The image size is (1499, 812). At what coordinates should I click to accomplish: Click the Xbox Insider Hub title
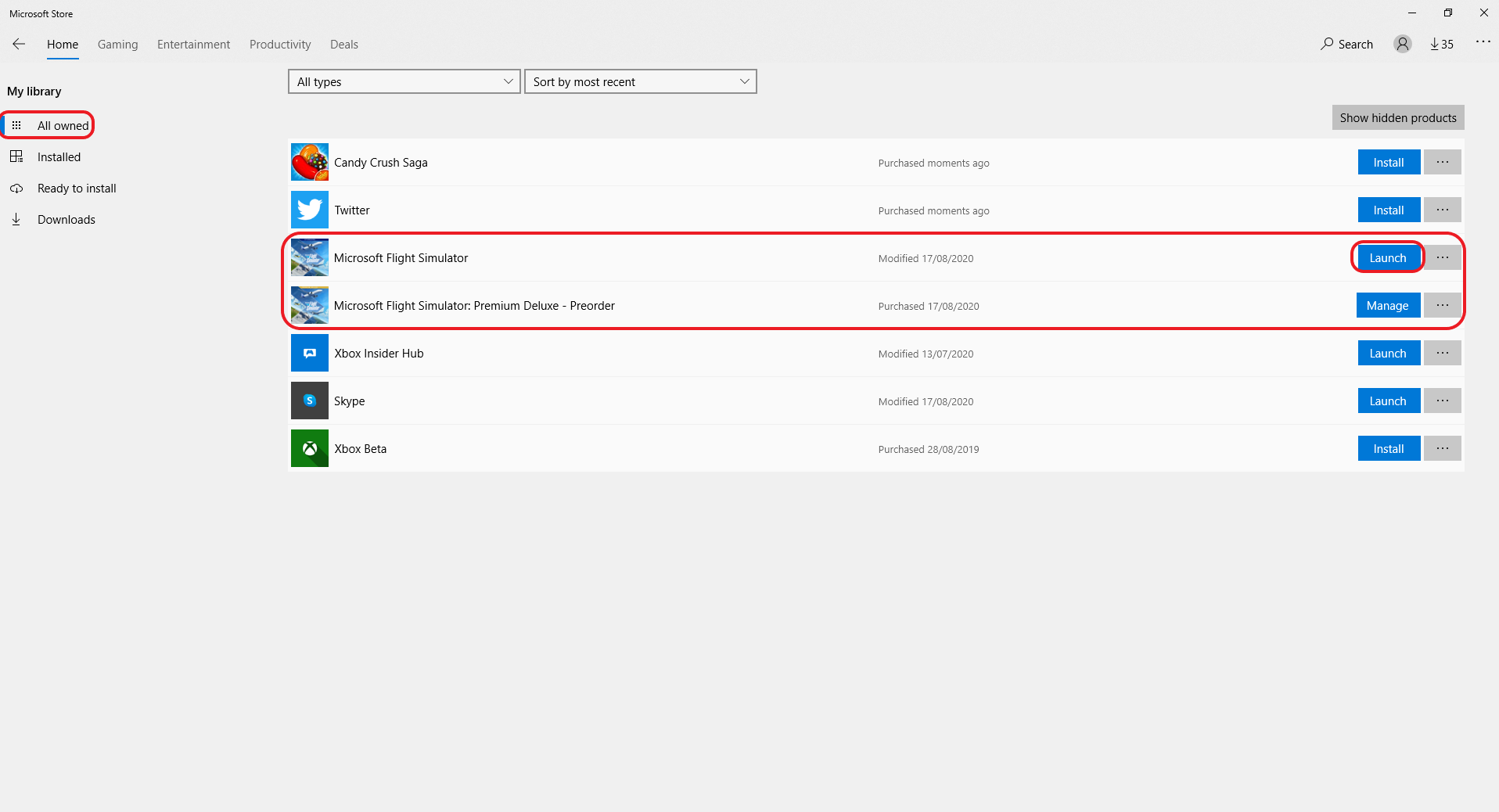(x=379, y=354)
